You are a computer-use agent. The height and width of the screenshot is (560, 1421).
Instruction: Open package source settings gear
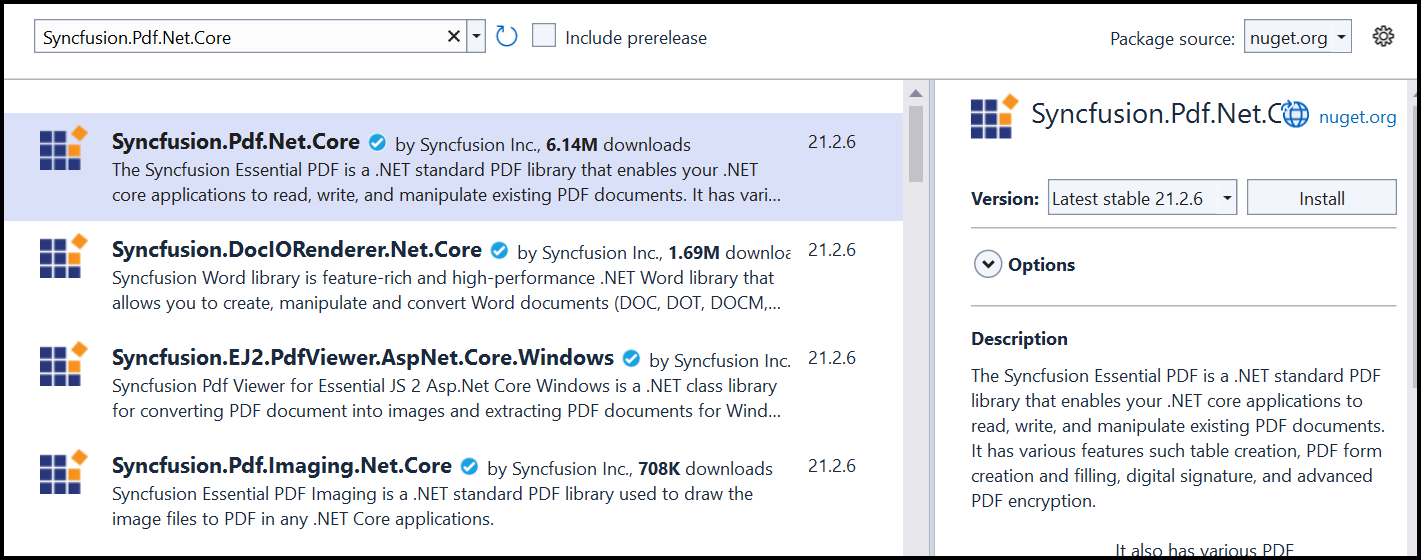point(1383,37)
